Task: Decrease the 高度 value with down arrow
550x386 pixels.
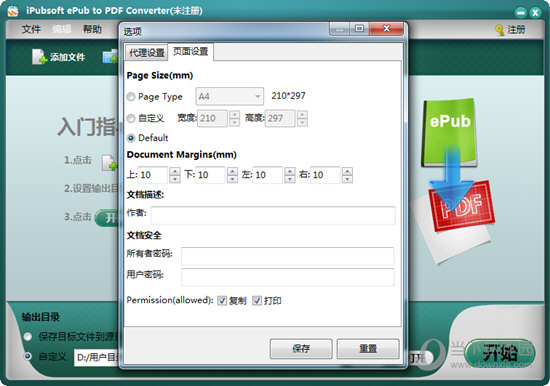Action: coord(302,122)
